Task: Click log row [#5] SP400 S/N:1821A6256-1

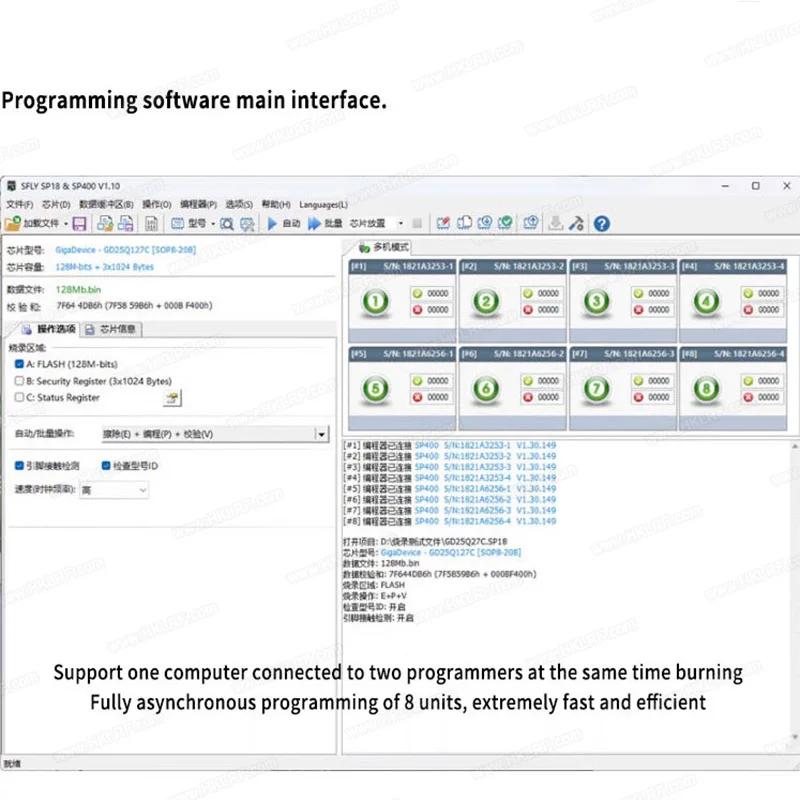Action: pyautogui.click(x=449, y=489)
